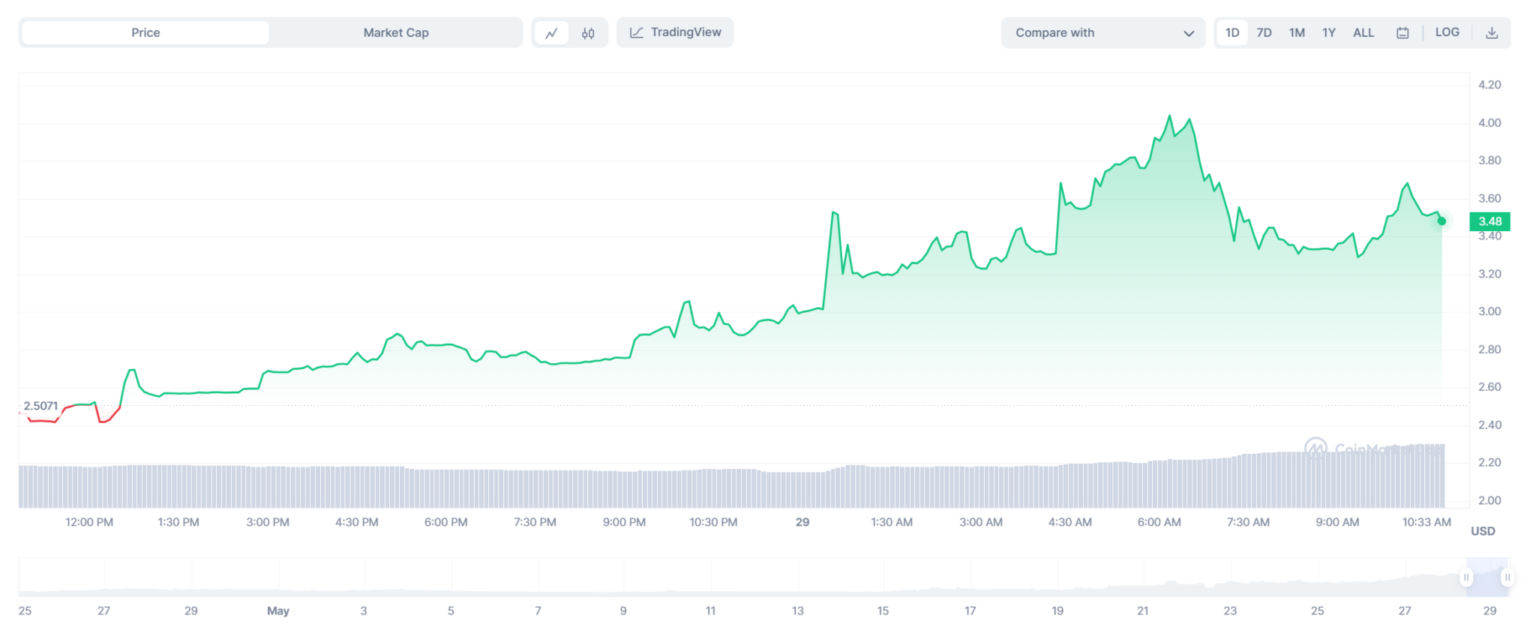Select the 1D time range

pyautogui.click(x=1232, y=33)
